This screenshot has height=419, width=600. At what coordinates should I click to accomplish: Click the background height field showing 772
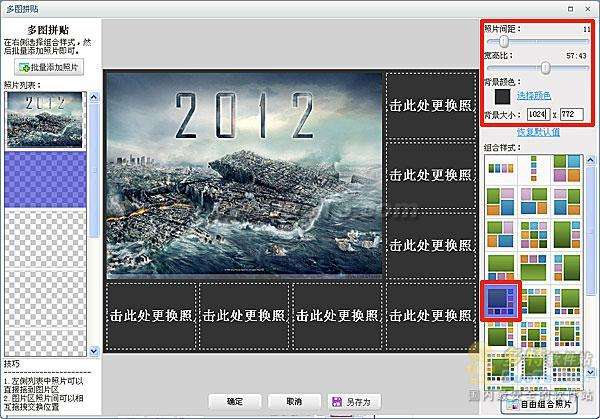(x=571, y=114)
